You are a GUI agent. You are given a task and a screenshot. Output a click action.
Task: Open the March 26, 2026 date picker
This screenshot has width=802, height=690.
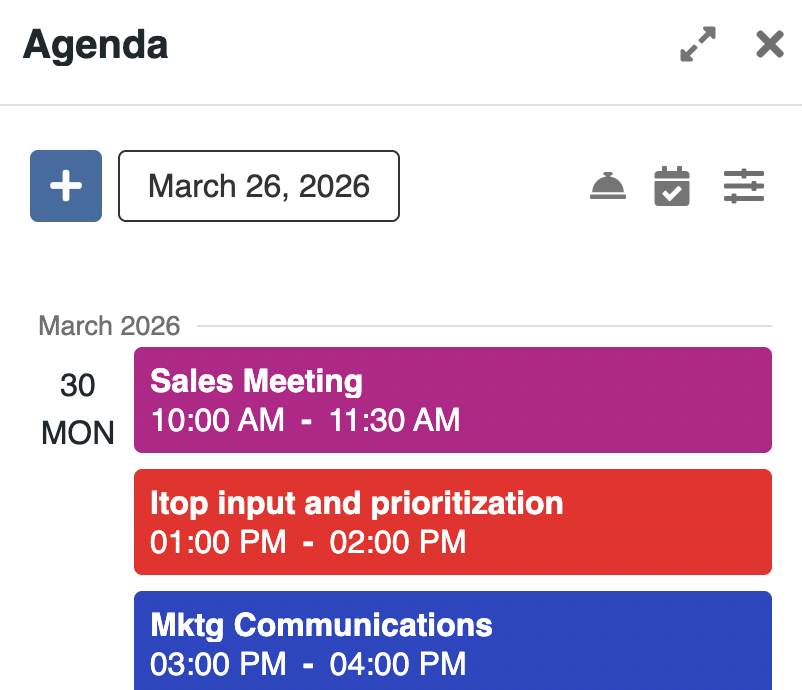[259, 186]
